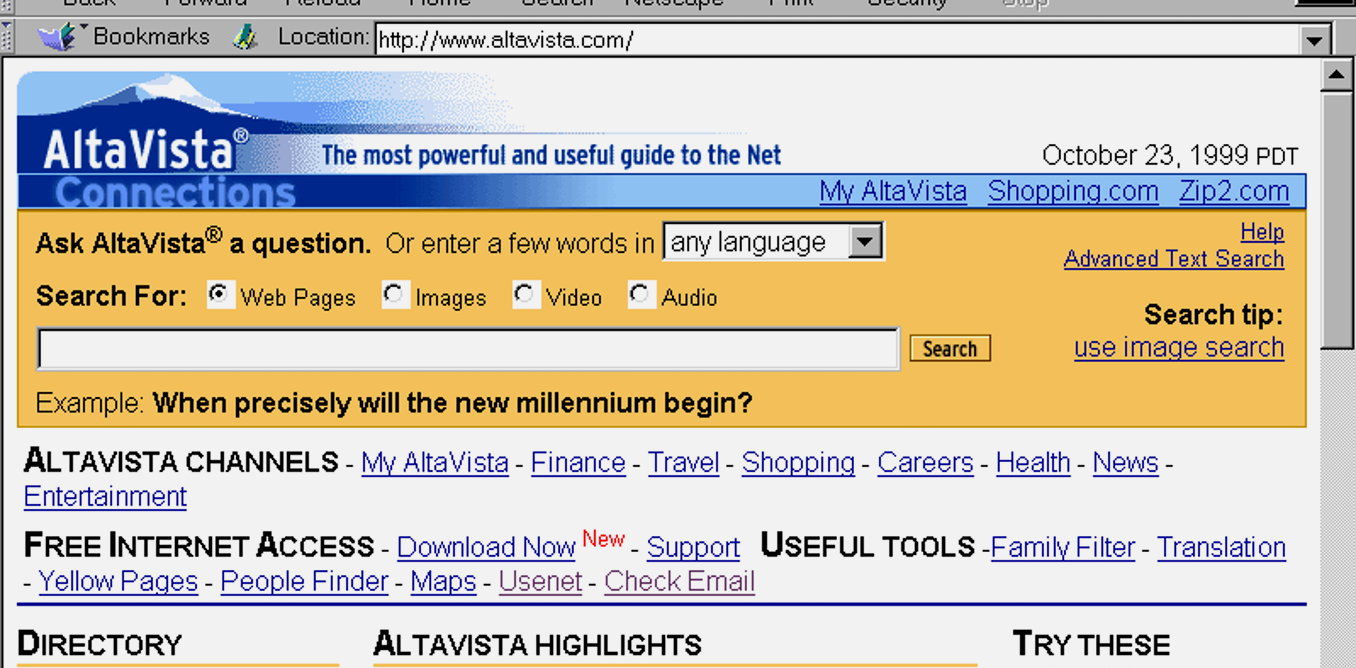Screen dimensions: 1356x668
Task: Open the any language dropdown
Action: (865, 242)
